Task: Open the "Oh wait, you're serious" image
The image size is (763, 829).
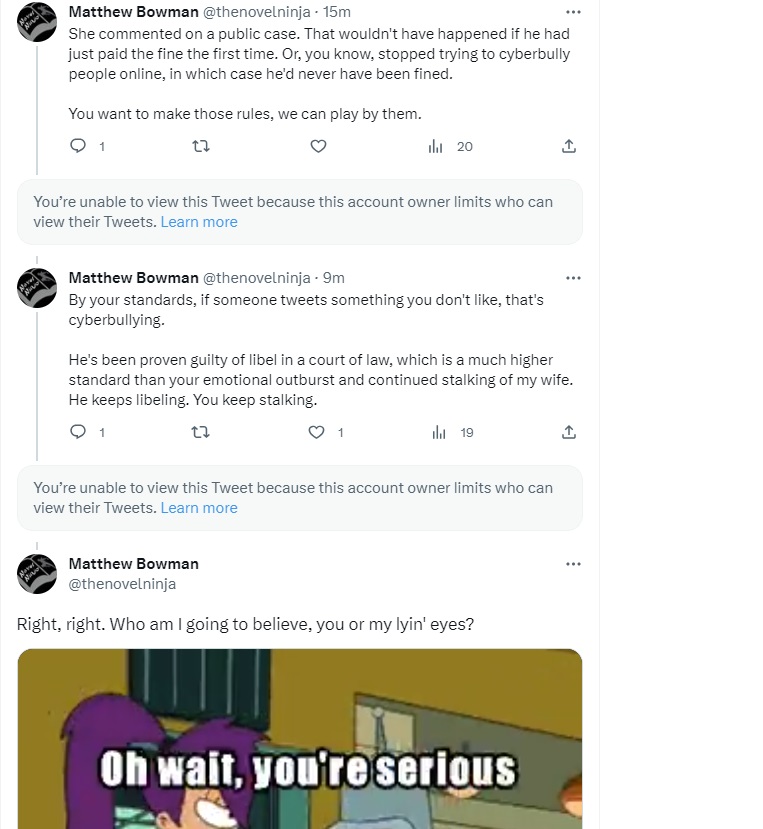Action: click(x=300, y=740)
